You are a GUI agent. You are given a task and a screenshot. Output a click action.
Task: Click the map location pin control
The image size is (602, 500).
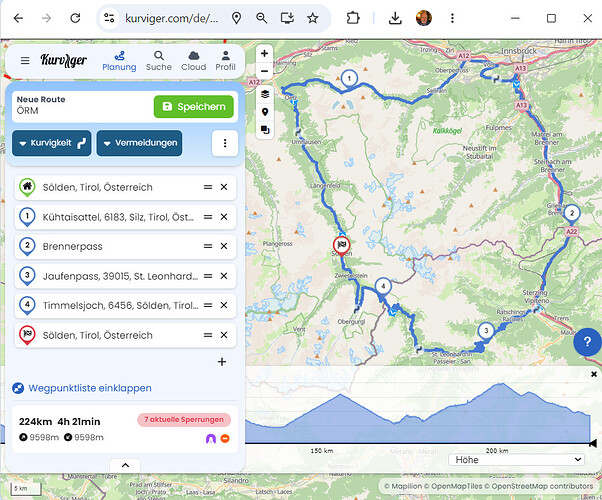click(x=265, y=112)
